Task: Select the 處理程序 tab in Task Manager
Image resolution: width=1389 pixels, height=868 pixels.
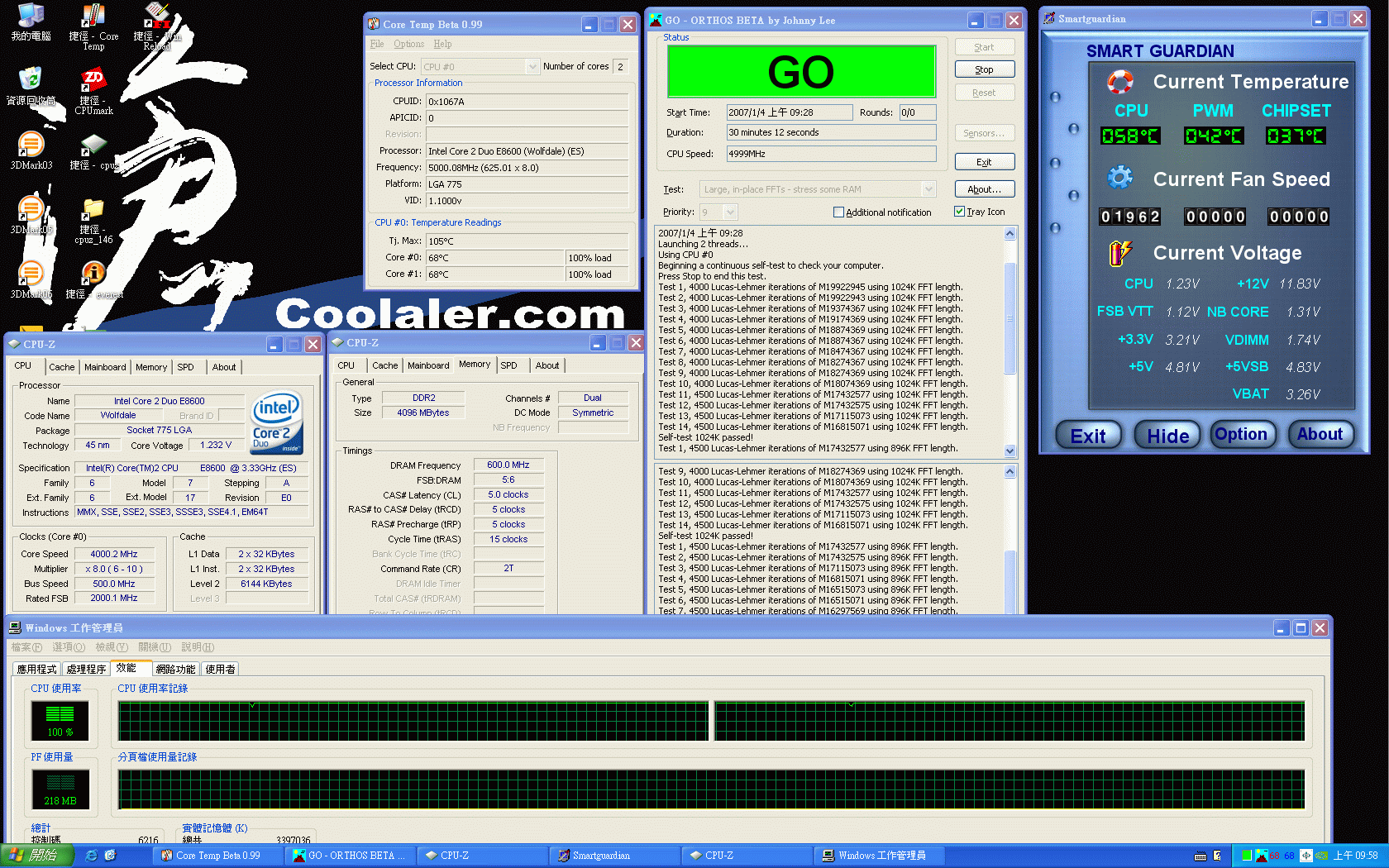Action: point(86,669)
